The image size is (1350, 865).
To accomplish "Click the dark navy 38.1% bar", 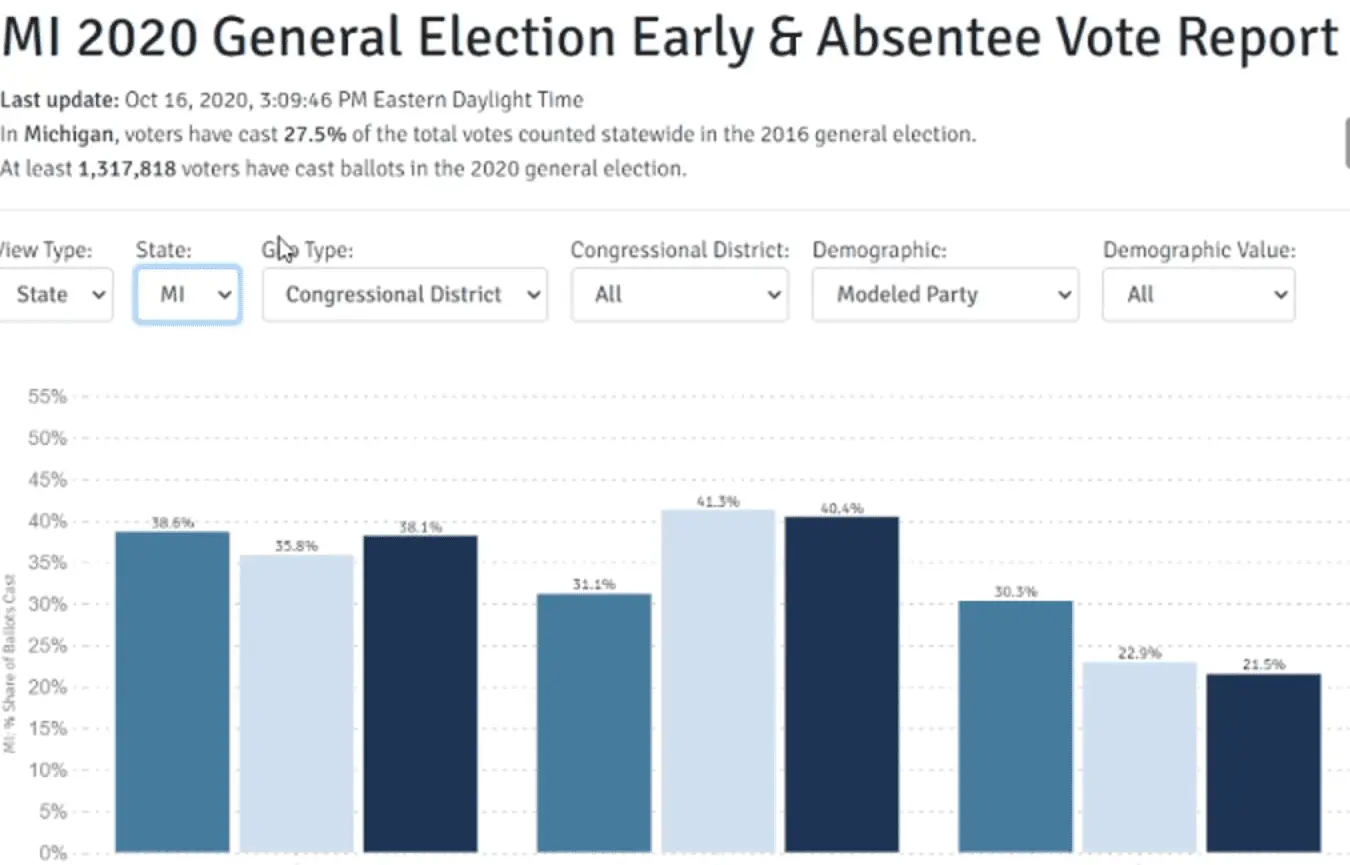I will (x=420, y=692).
